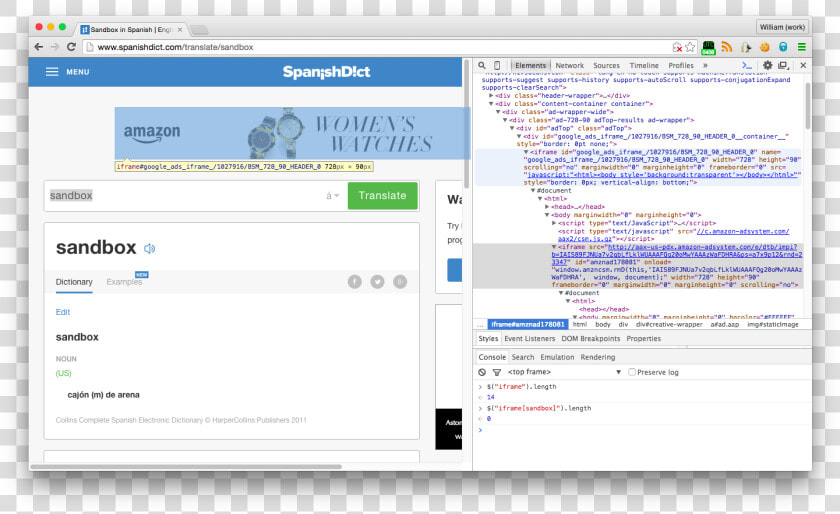Go back with the browser back arrow
The width and height of the screenshot is (840, 514).
coord(39,47)
